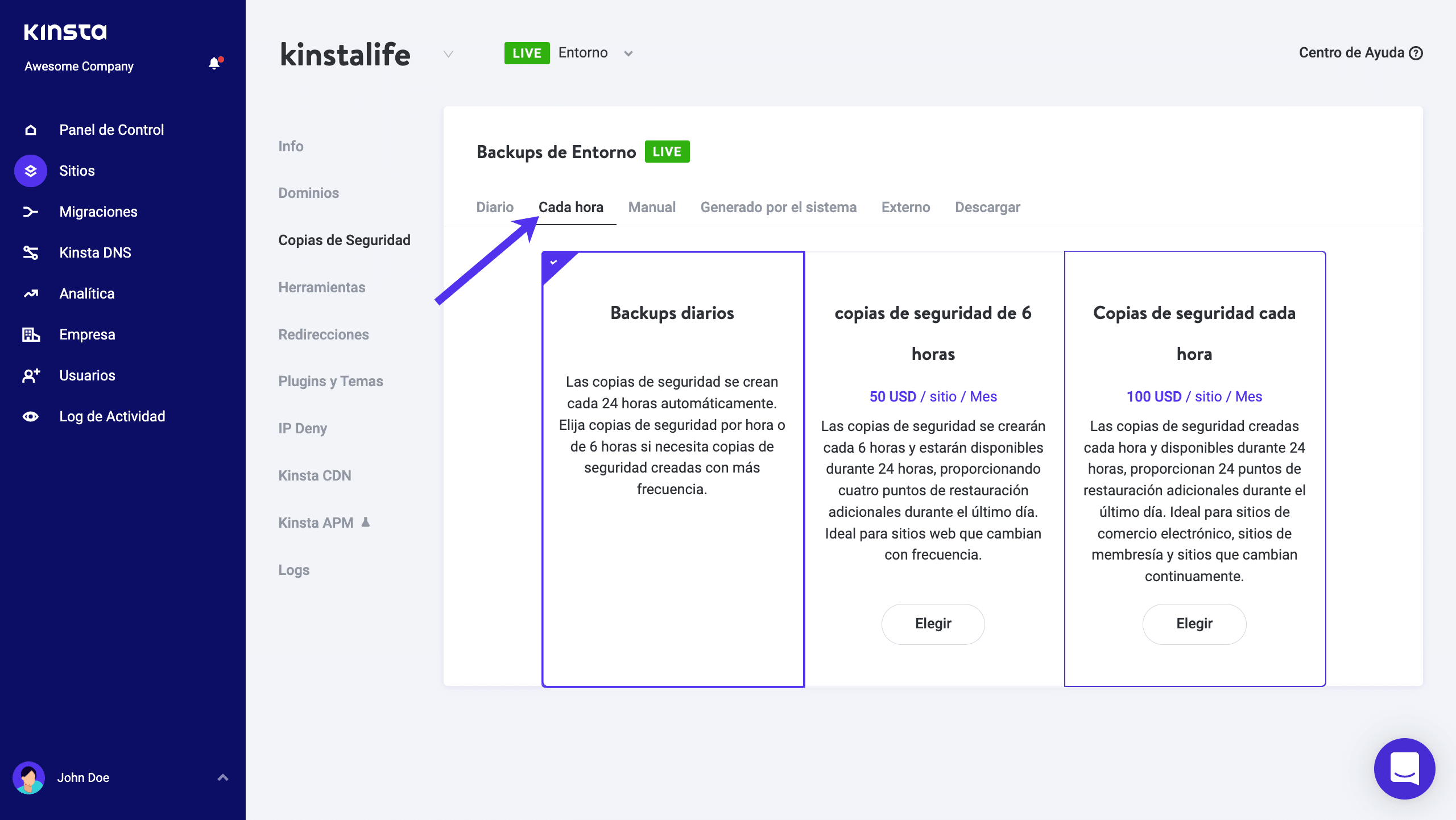
Task: Click the Sitios layers icon
Action: pyautogui.click(x=31, y=171)
